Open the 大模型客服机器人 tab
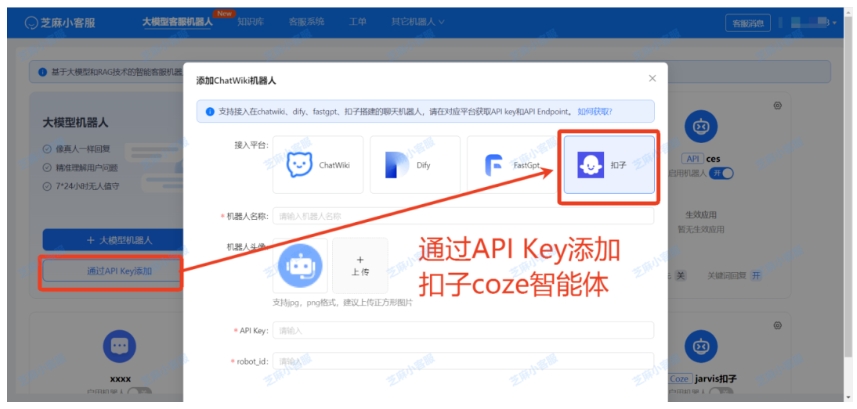This screenshot has height=409, width=857. point(177,22)
